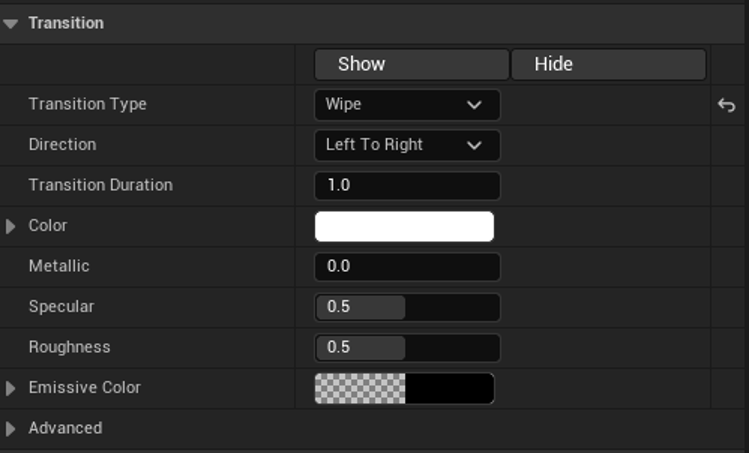Open the Direction dropdown showing Left To Right
The height and width of the screenshot is (454, 750).
(x=406, y=145)
